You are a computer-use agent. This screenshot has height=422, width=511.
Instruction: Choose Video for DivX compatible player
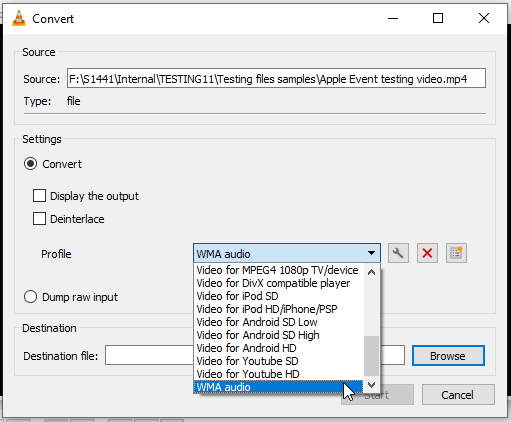coord(278,283)
